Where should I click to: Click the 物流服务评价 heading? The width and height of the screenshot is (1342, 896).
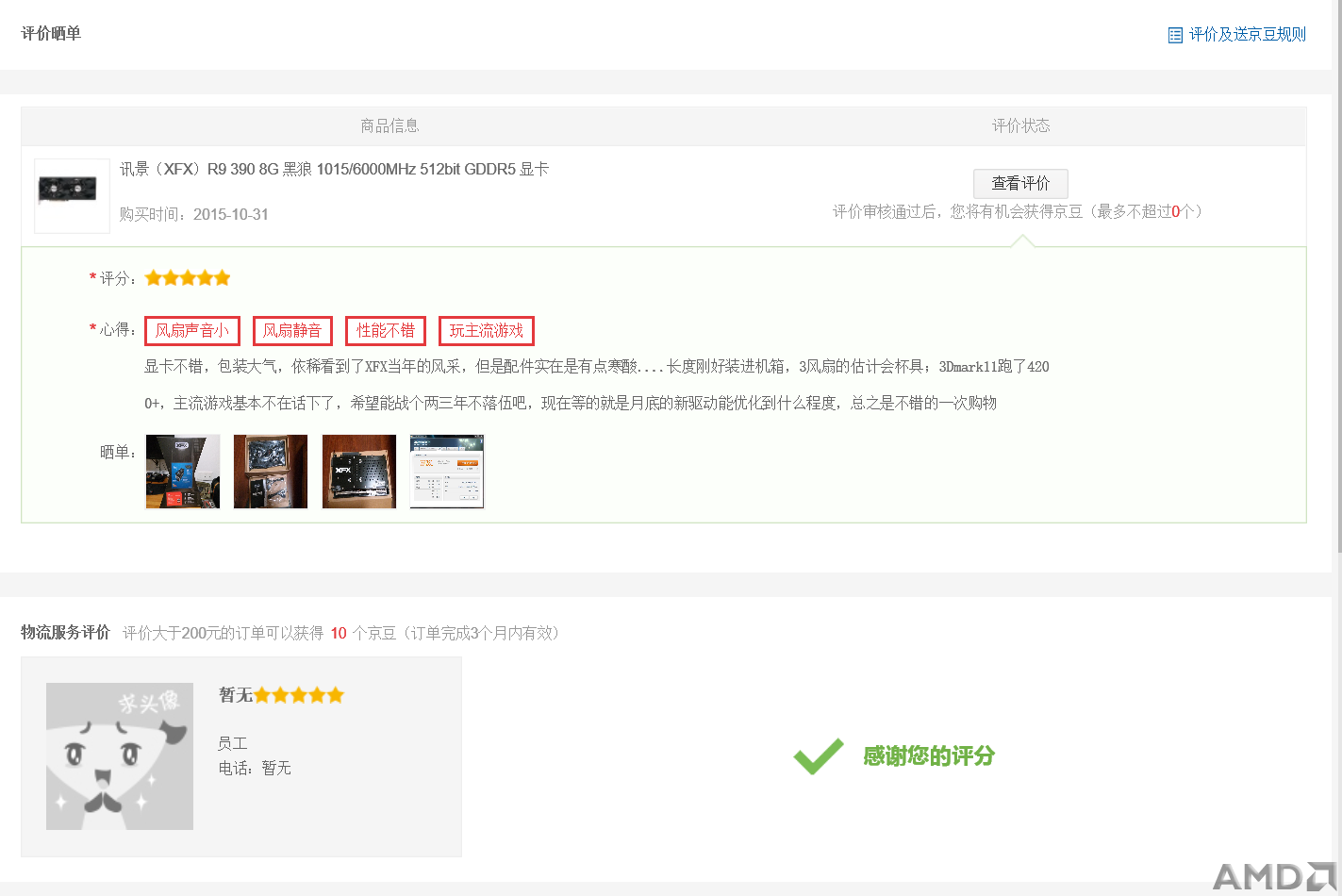pyautogui.click(x=66, y=633)
